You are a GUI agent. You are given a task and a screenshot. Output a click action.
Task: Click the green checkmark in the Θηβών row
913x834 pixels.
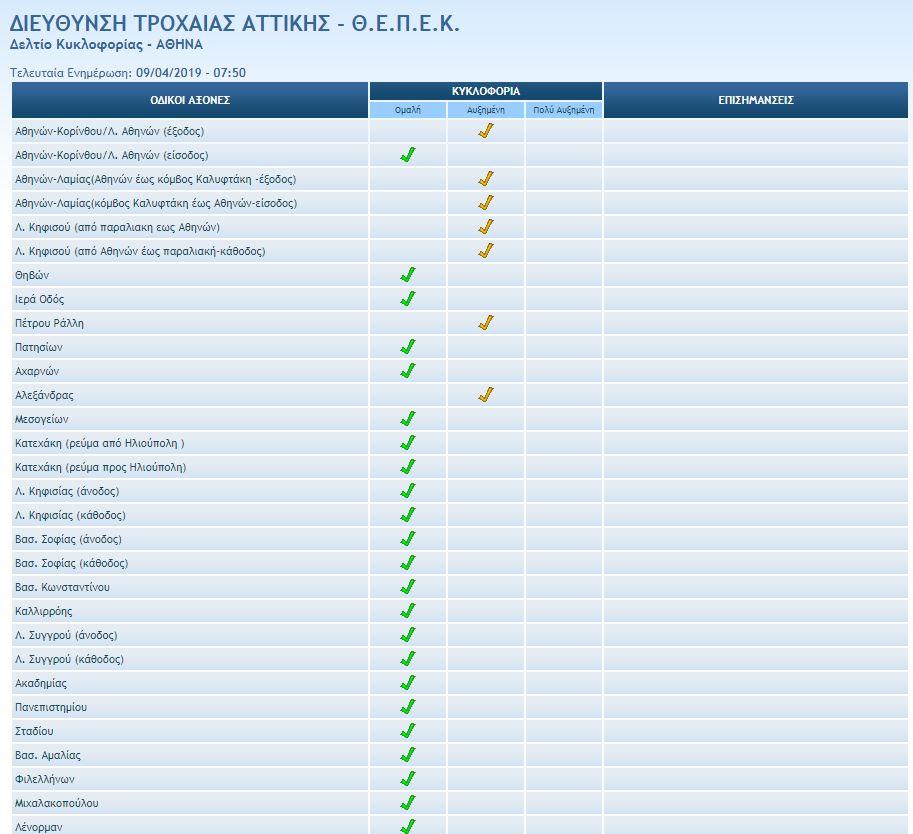click(x=408, y=275)
